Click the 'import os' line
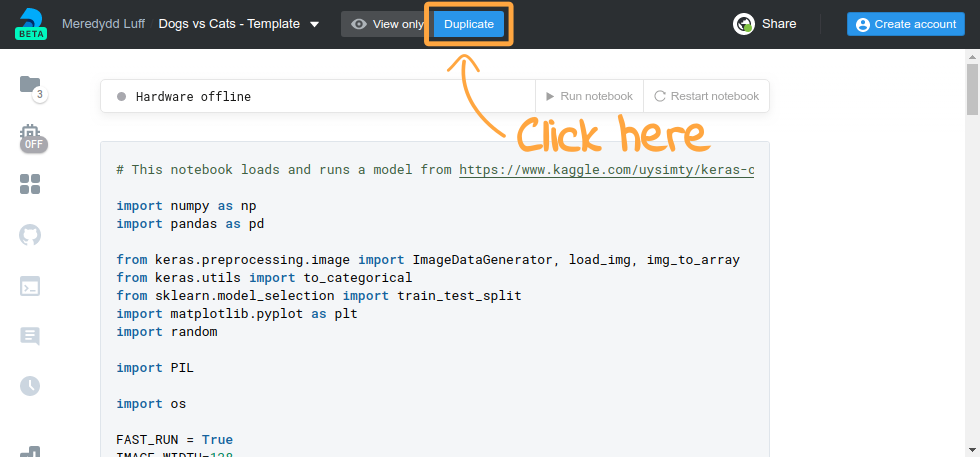The height and width of the screenshot is (457, 980). pos(151,404)
